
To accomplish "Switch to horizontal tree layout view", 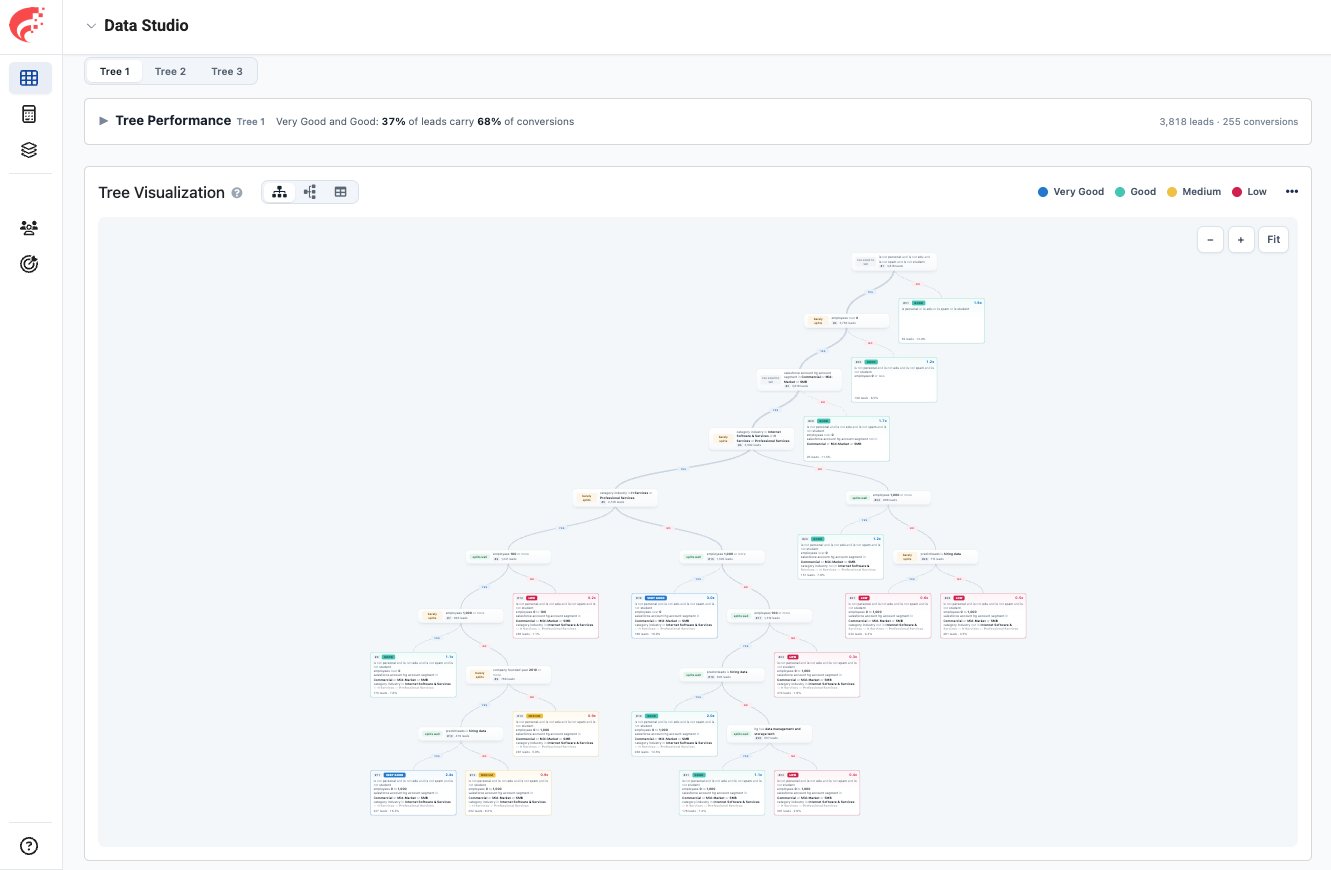I will (x=310, y=192).
